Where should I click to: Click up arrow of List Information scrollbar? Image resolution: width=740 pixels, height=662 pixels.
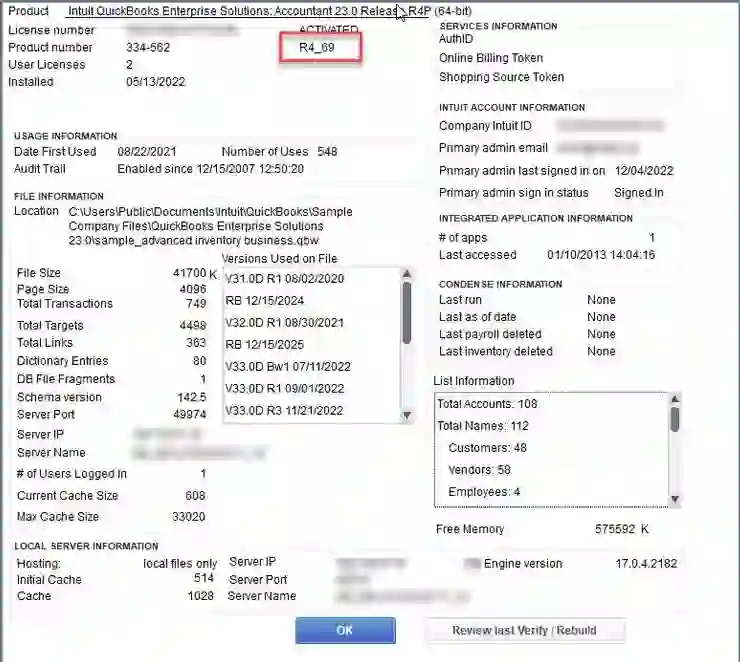(675, 399)
